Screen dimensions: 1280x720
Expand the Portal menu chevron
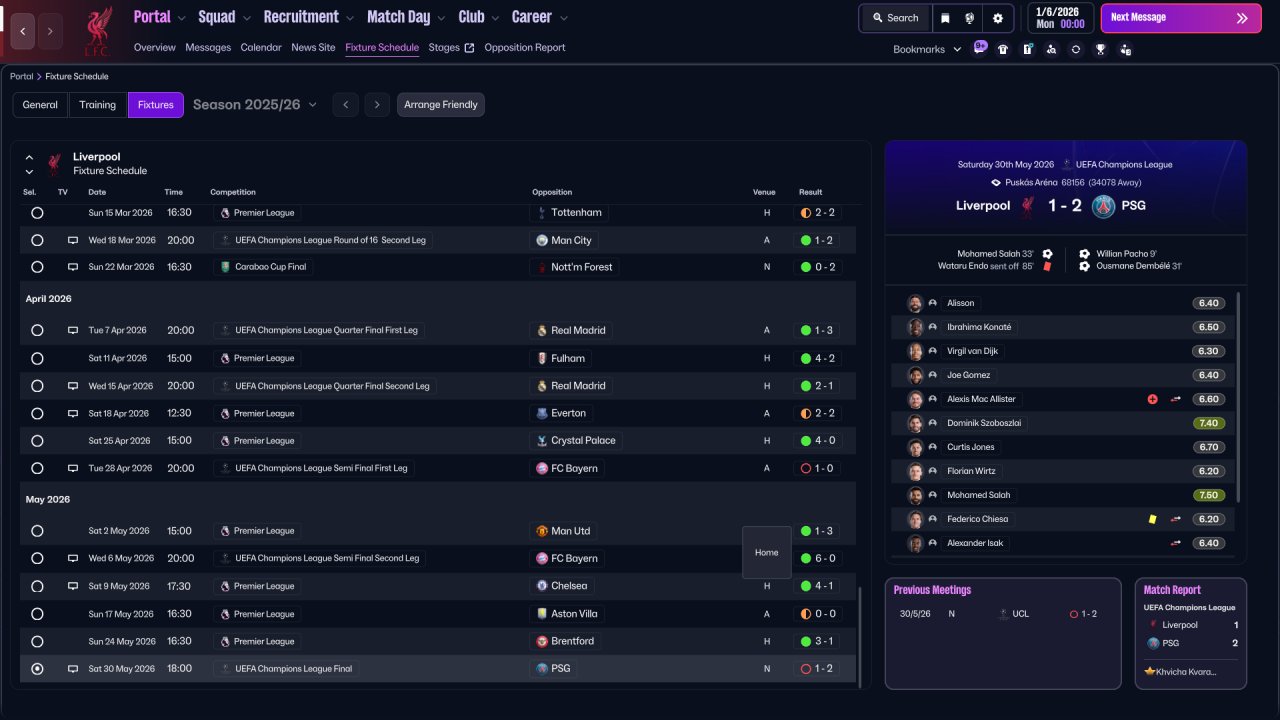tap(181, 18)
